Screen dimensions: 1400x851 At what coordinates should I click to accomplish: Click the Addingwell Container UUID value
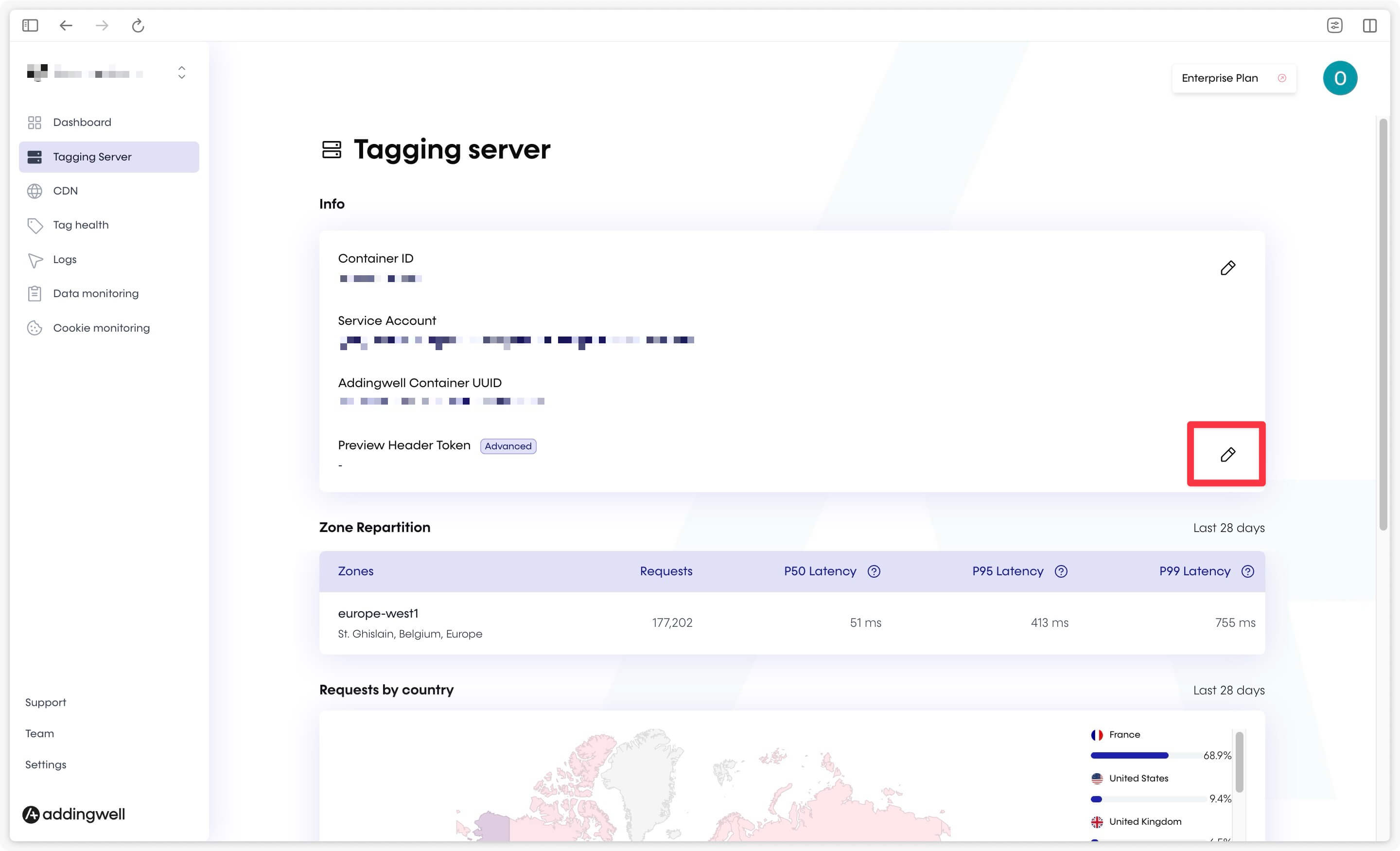[442, 401]
